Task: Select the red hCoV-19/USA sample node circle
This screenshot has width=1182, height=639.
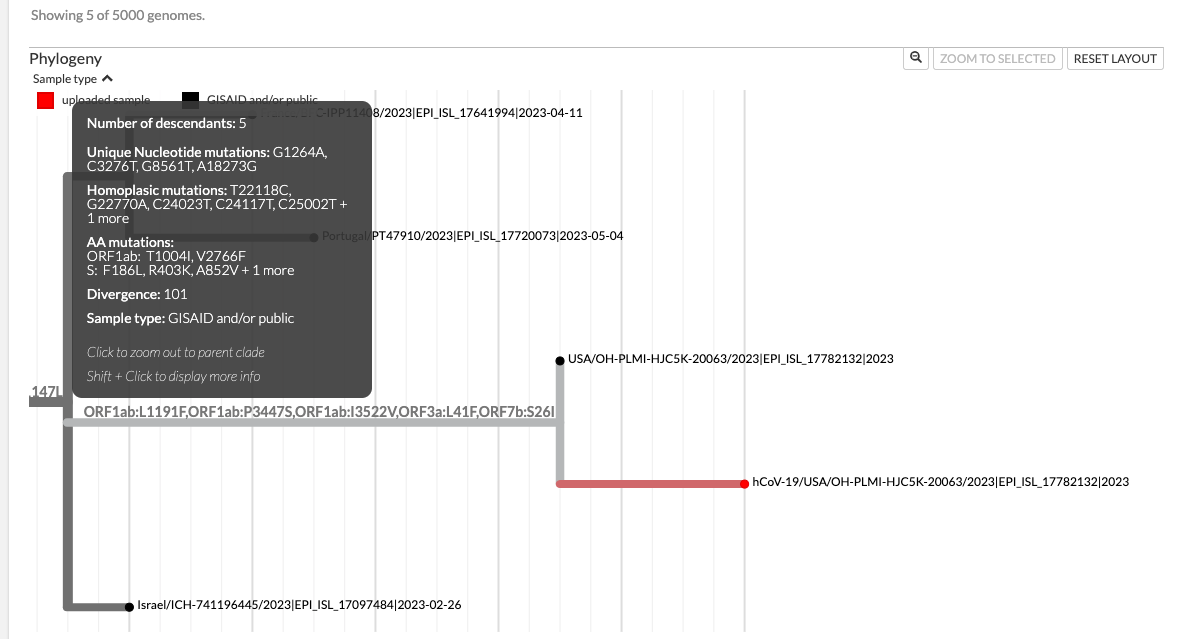Action: pyautogui.click(x=744, y=481)
